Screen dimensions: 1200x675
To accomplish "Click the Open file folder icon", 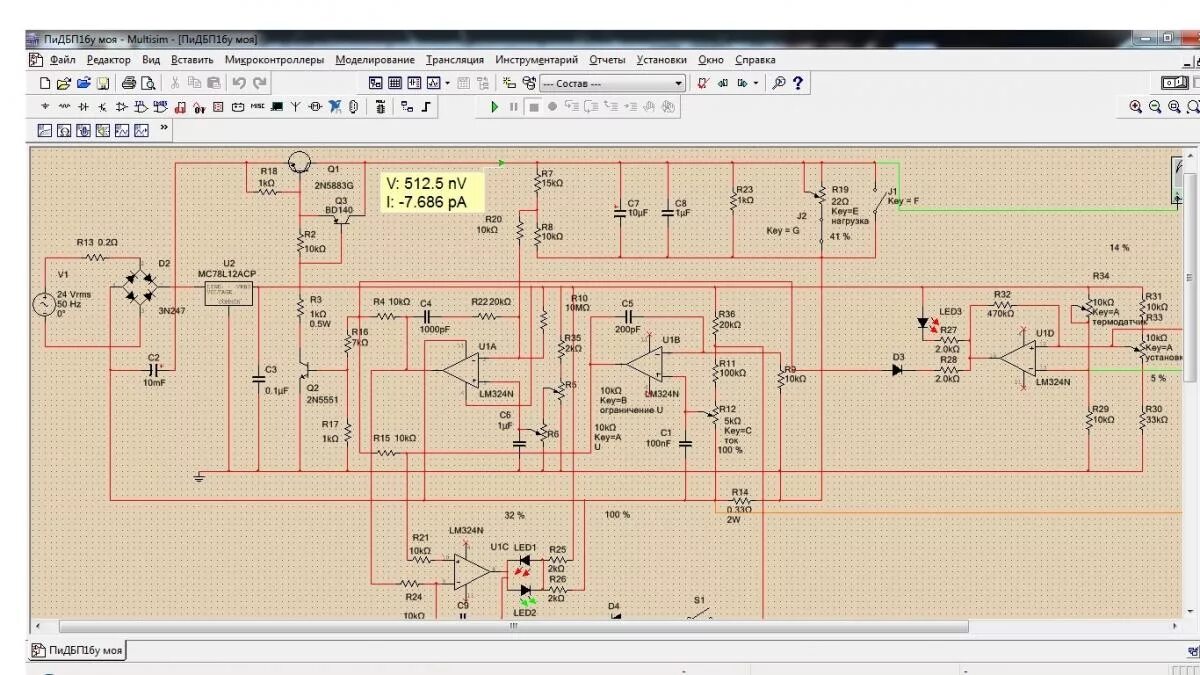I will click(x=64, y=84).
